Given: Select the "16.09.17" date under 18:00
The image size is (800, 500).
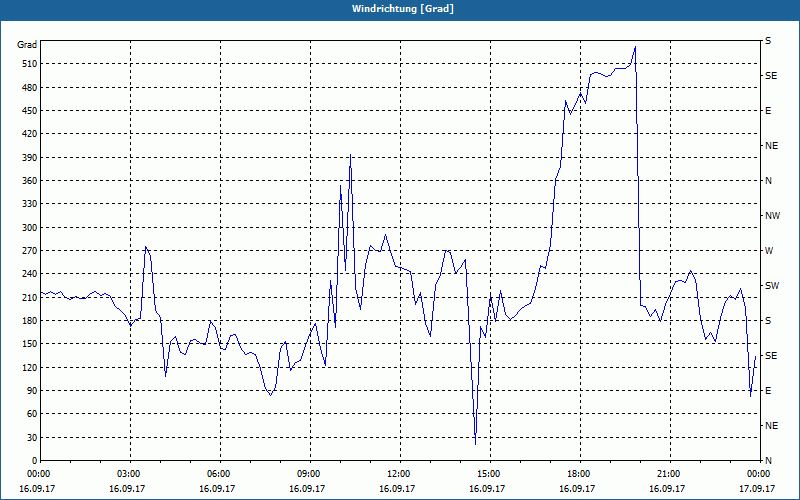Looking at the screenshot, I should [x=577, y=489].
